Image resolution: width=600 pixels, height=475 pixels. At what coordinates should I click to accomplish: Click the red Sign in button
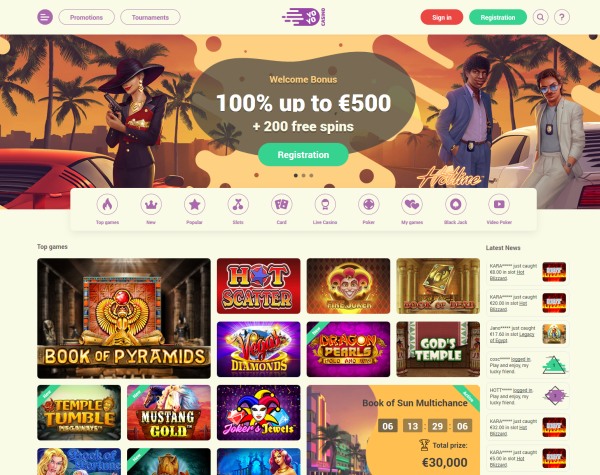[x=442, y=17]
